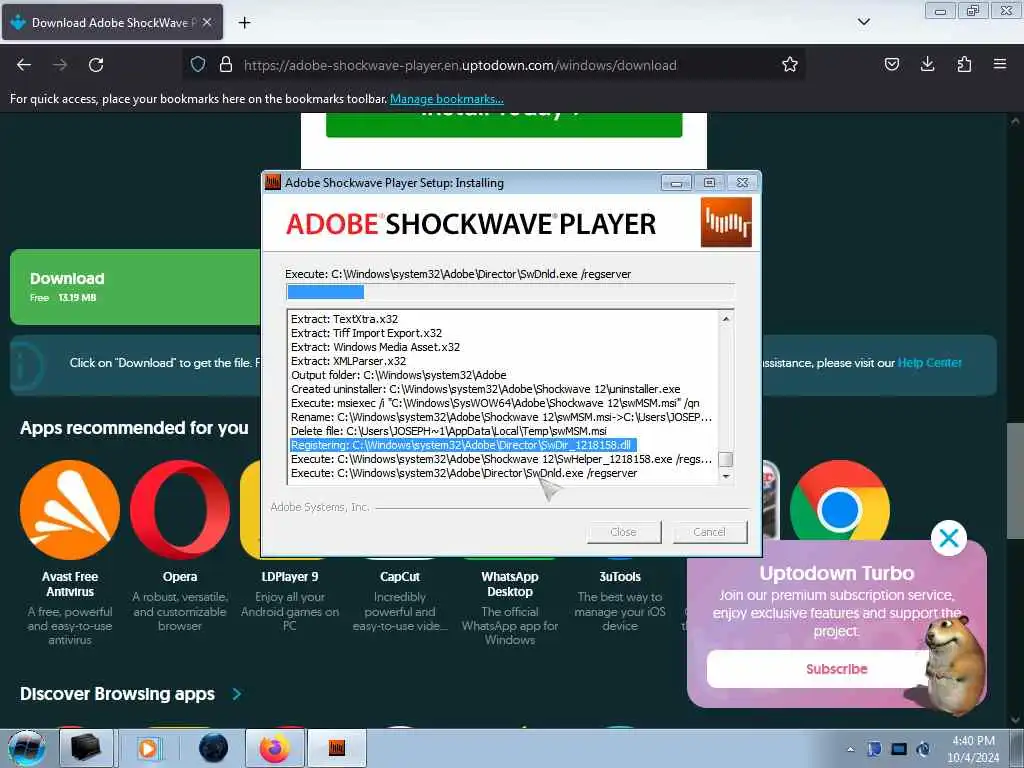Select log line Output folder system32\Adobe

pos(398,375)
